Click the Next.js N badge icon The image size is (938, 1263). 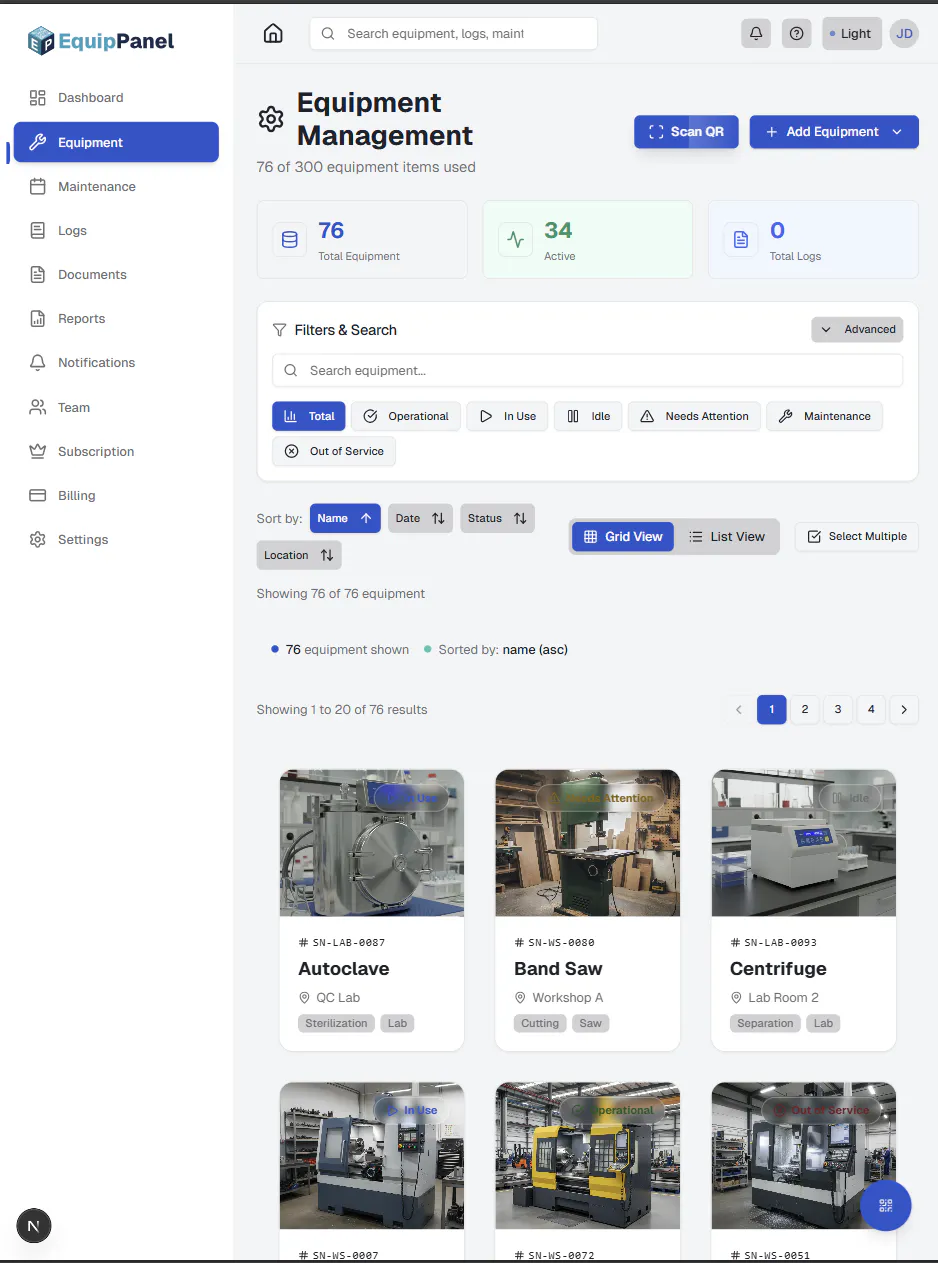pos(34,1226)
